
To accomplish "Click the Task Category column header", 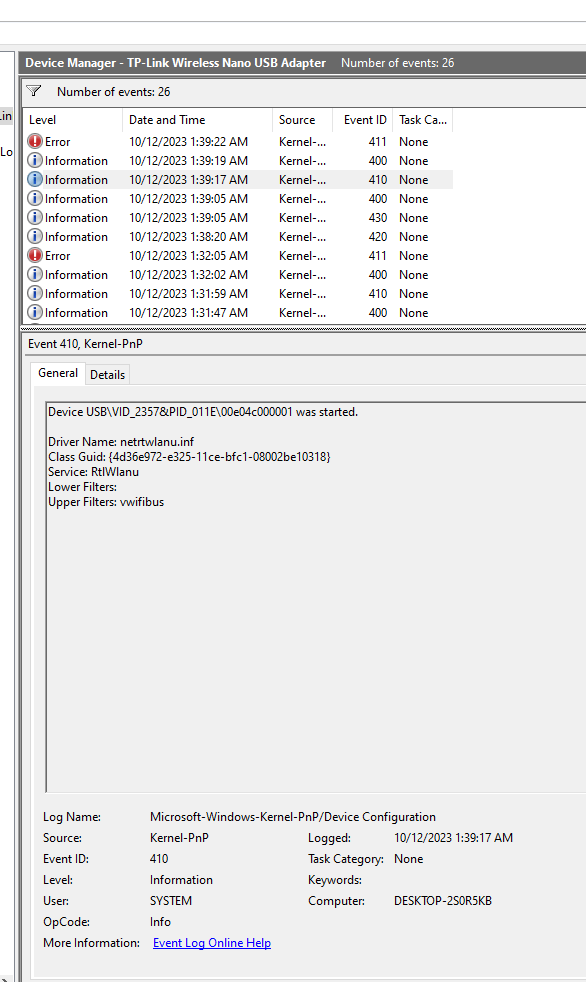I will click(x=423, y=120).
